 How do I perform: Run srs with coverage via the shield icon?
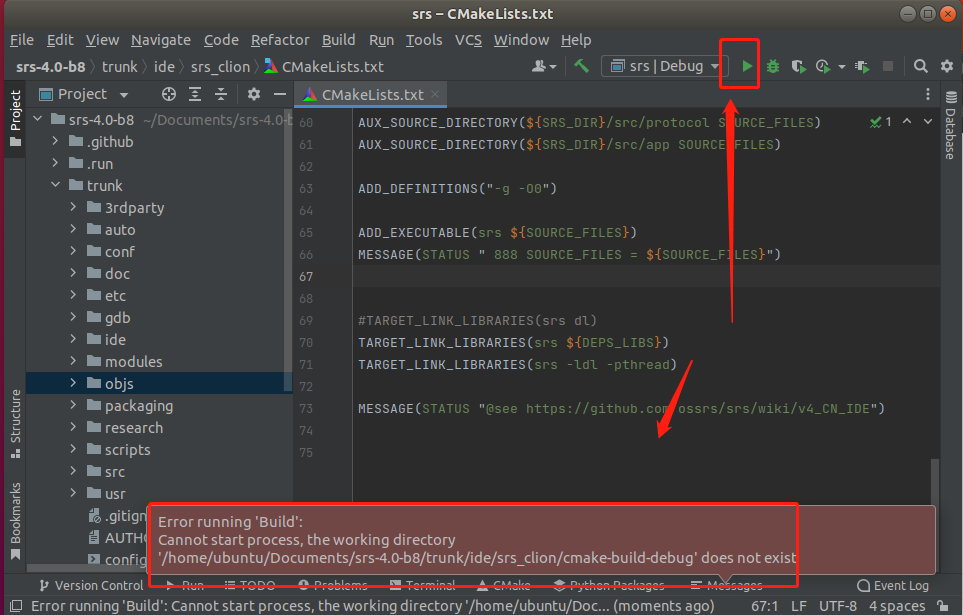point(798,66)
